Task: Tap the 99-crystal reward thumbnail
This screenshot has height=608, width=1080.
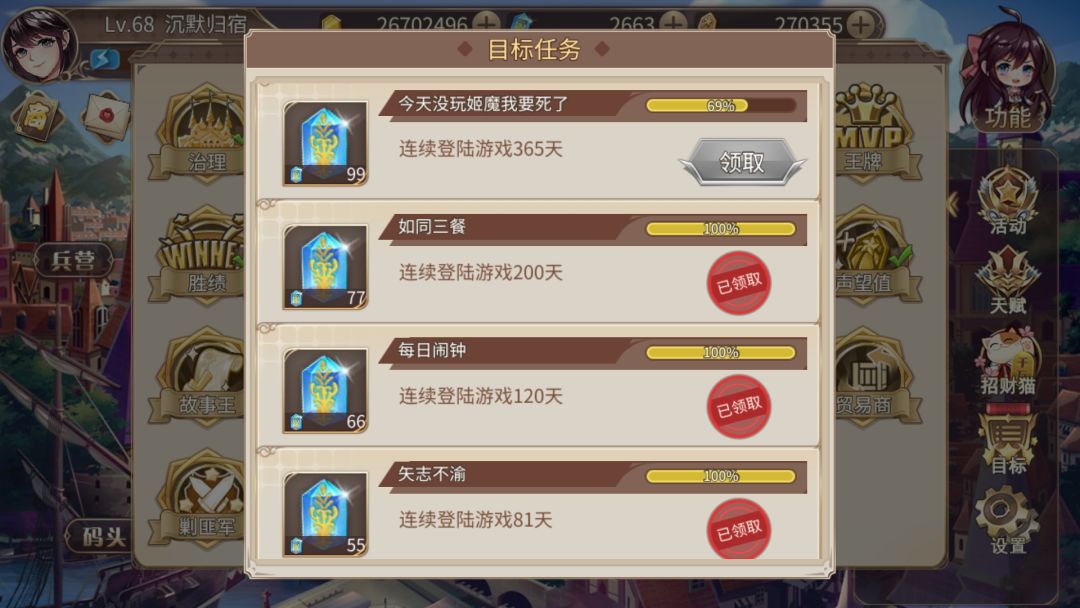Action: point(325,143)
